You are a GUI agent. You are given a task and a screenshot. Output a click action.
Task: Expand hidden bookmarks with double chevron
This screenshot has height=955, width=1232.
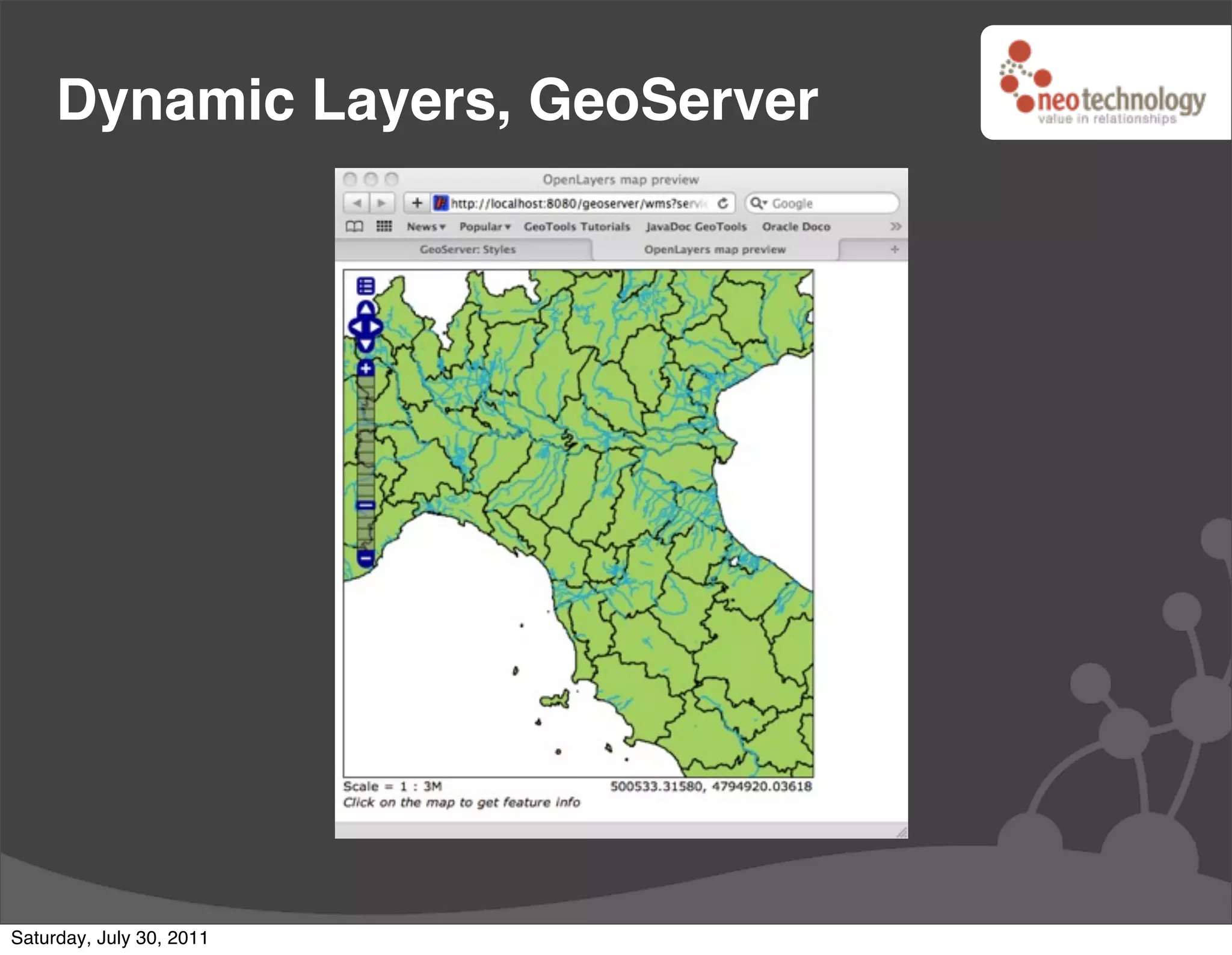pyautogui.click(x=896, y=227)
